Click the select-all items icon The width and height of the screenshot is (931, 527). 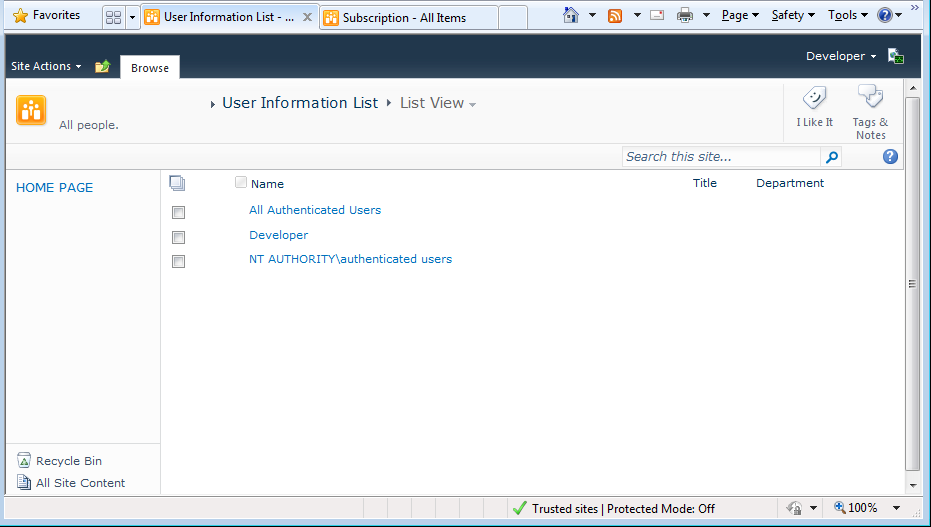click(x=177, y=183)
